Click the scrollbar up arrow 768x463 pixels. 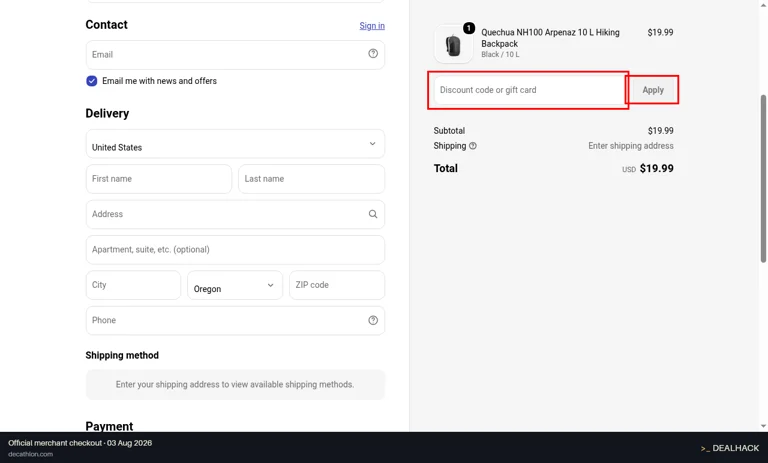(763, 4)
